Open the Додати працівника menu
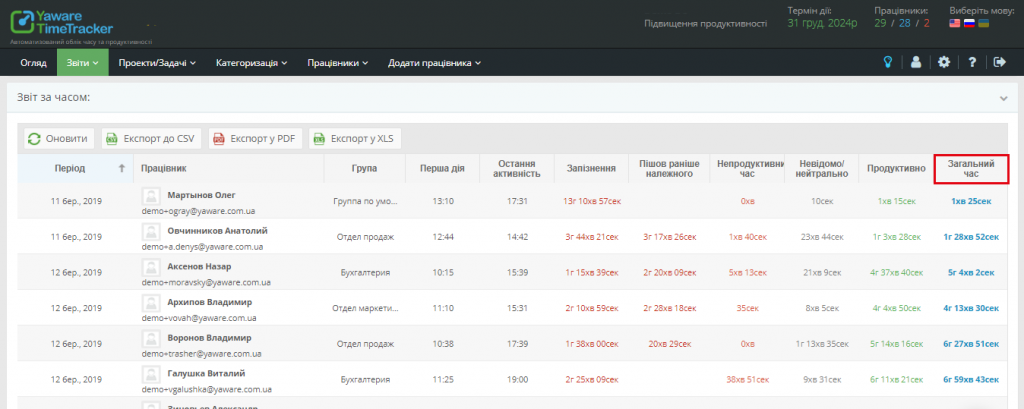This screenshot has height=409, width=1024. (x=435, y=63)
